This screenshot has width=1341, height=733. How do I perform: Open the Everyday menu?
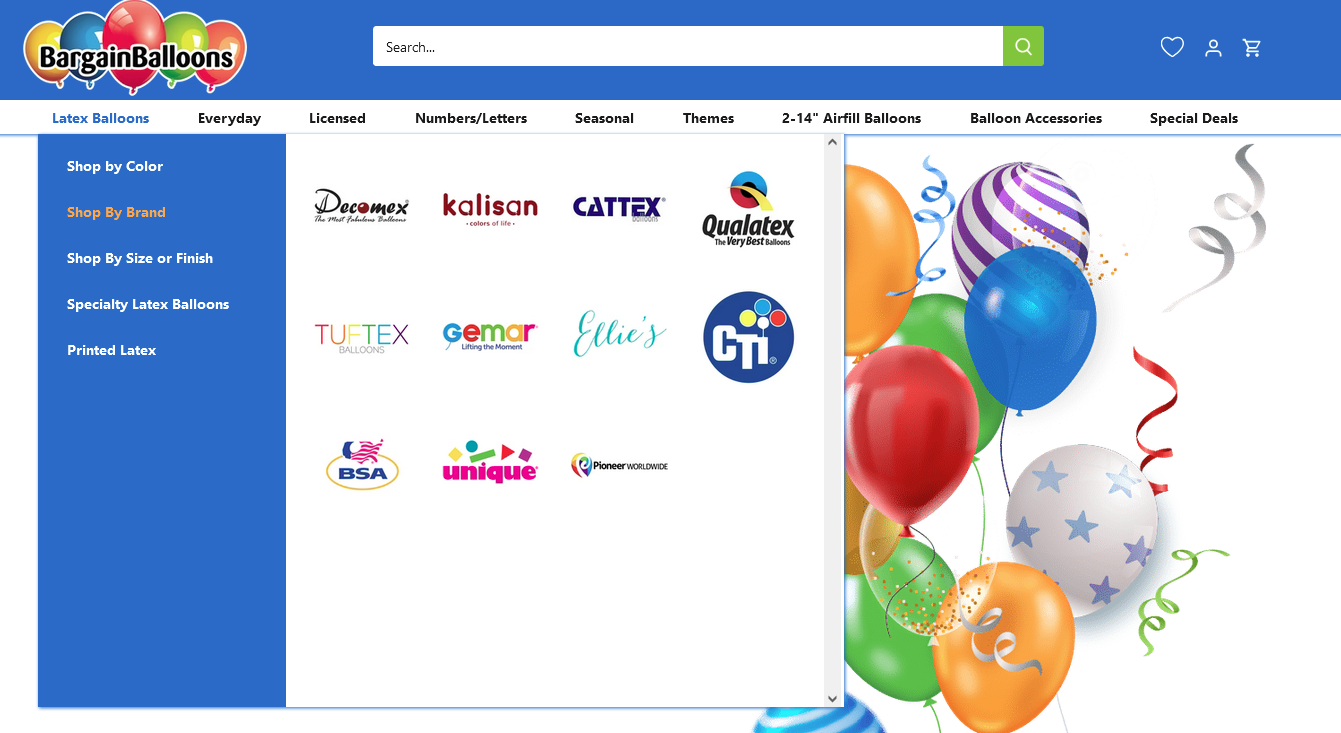point(229,118)
